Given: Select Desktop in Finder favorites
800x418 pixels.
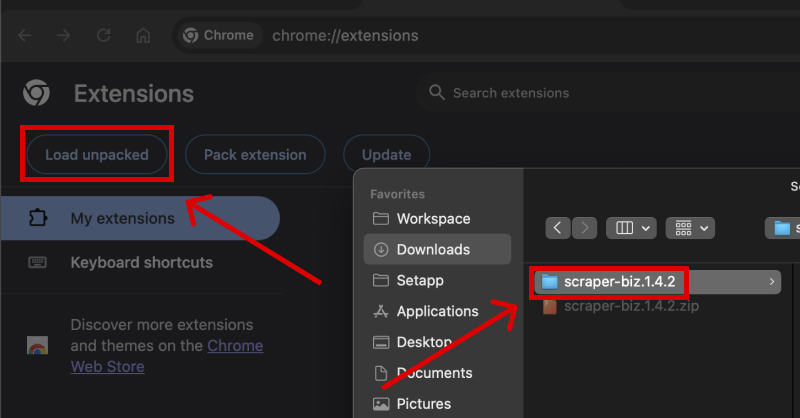Looking at the screenshot, I should pos(437,342).
